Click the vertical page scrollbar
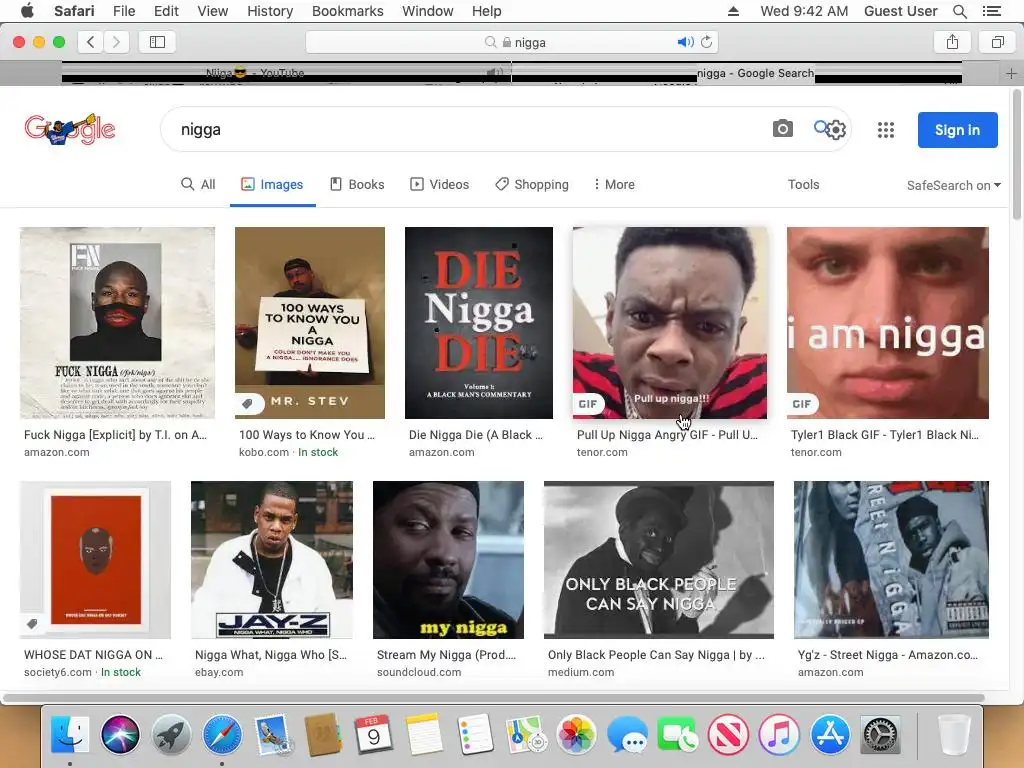The image size is (1024, 768). (x=1017, y=155)
